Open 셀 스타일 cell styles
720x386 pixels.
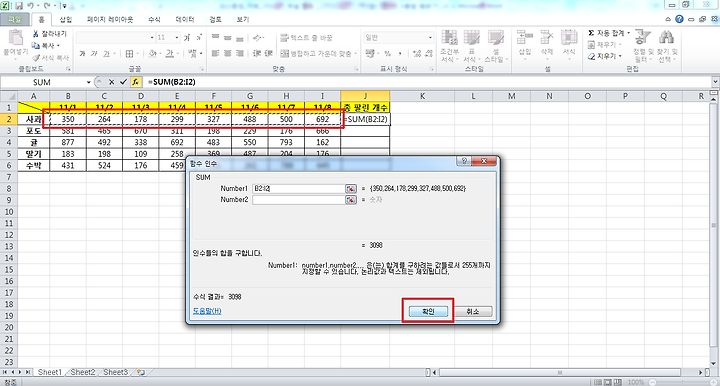click(495, 46)
